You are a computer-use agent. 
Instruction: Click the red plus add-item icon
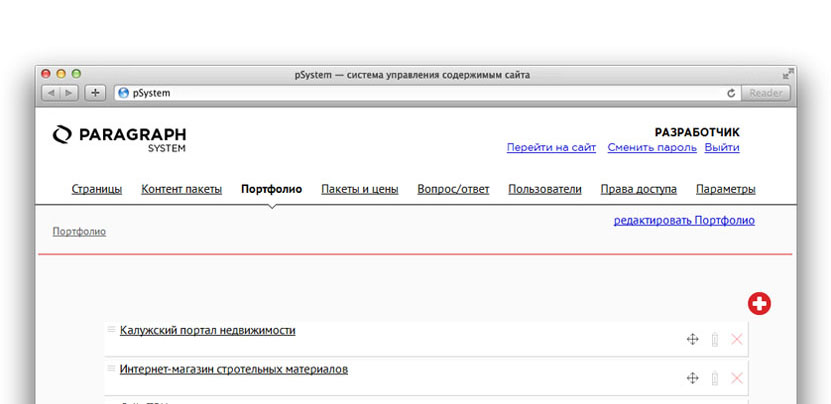[x=759, y=304]
